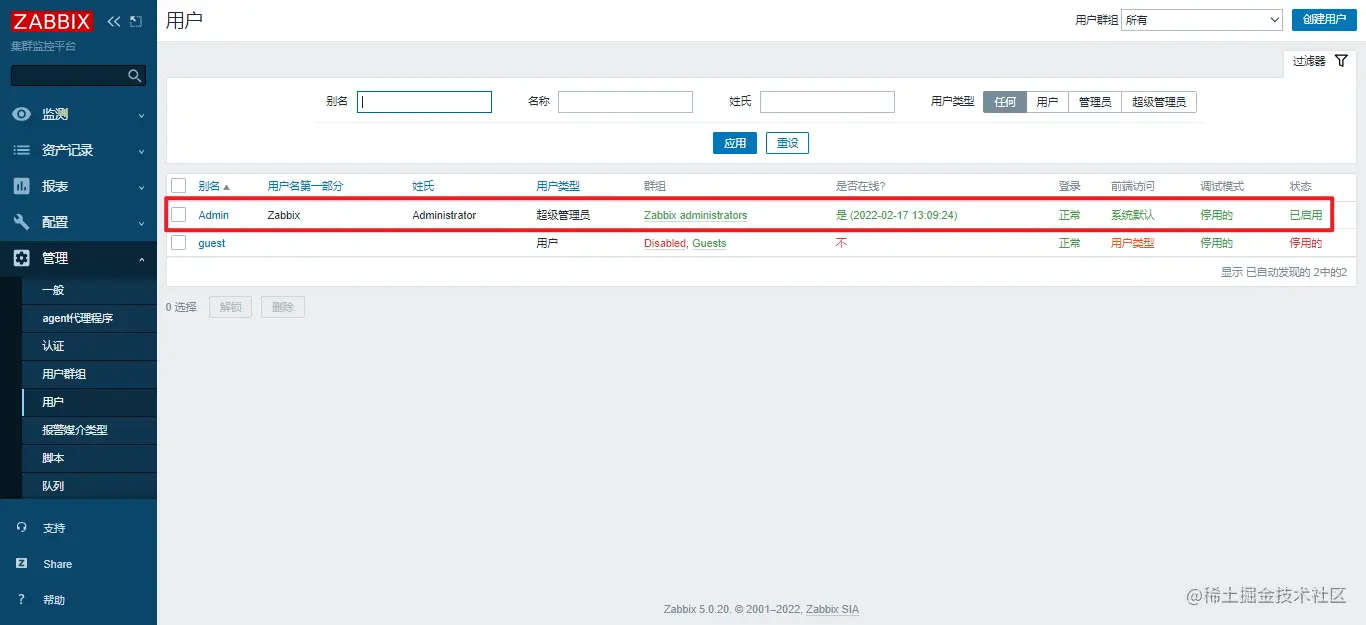Sort by 用户名第一部分 column header
This screenshot has width=1366, height=625.
pyautogui.click(x=305, y=186)
